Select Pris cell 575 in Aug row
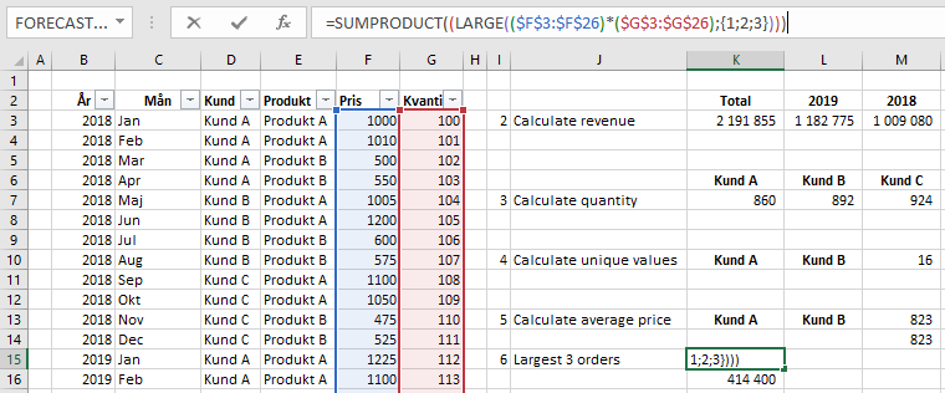The height and width of the screenshot is (393, 945). (368, 260)
